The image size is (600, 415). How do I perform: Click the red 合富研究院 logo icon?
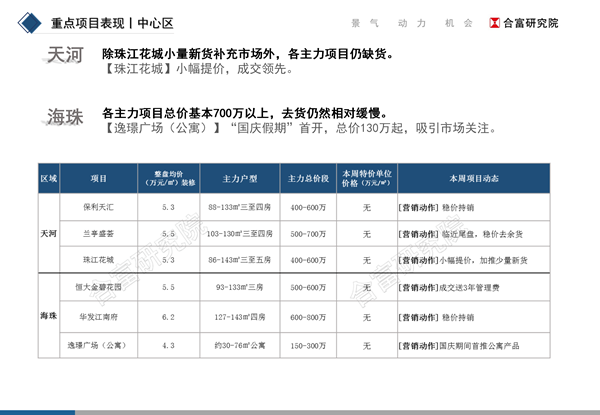(x=494, y=23)
